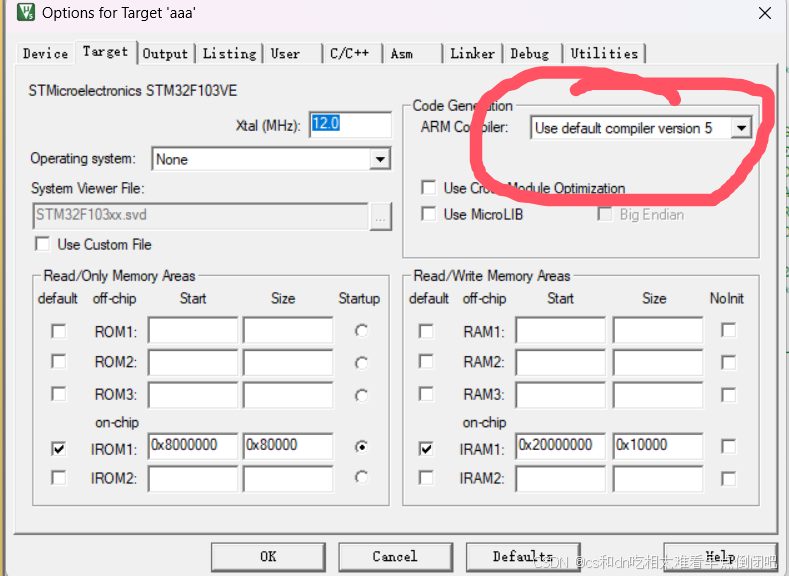Screen dimensions: 789x576
Task: Enable NoInit for RAM3
Action: click(728, 394)
